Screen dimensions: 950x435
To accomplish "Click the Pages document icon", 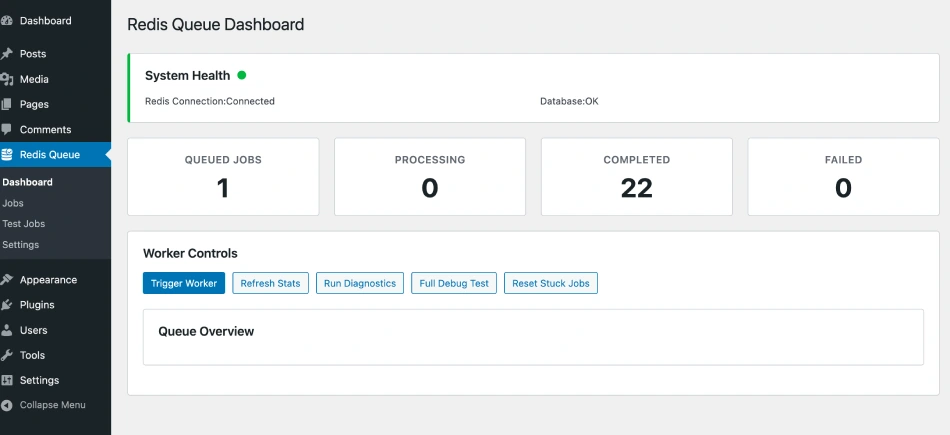I will (7, 104).
